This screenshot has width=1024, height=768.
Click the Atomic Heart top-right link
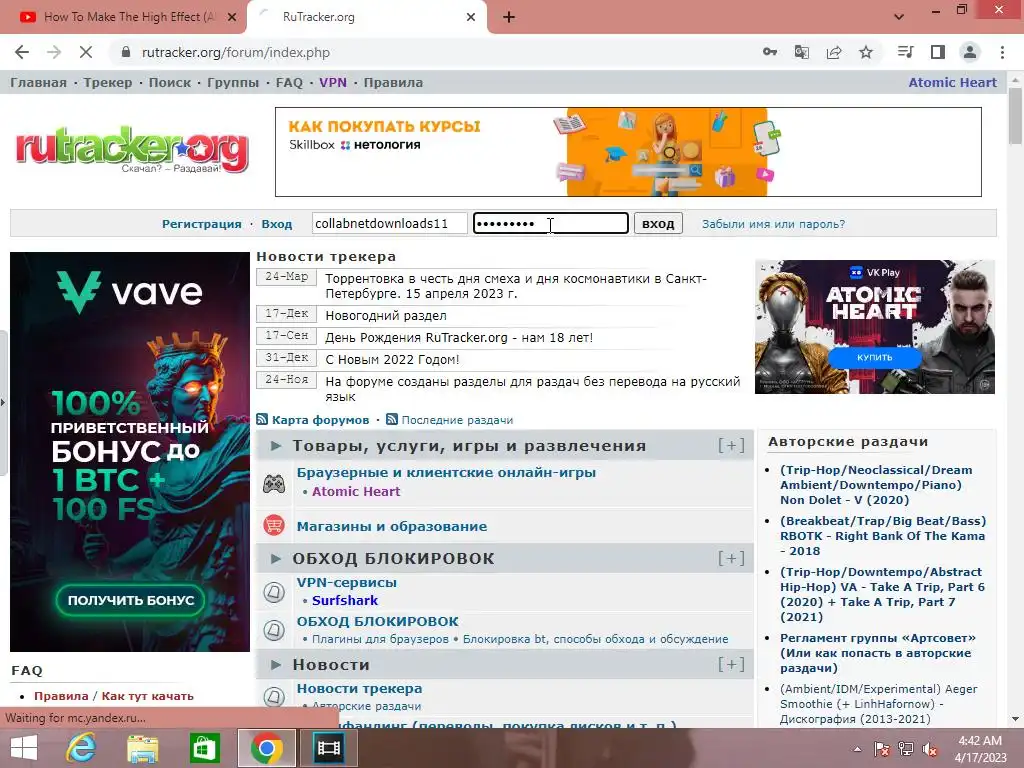(x=953, y=83)
